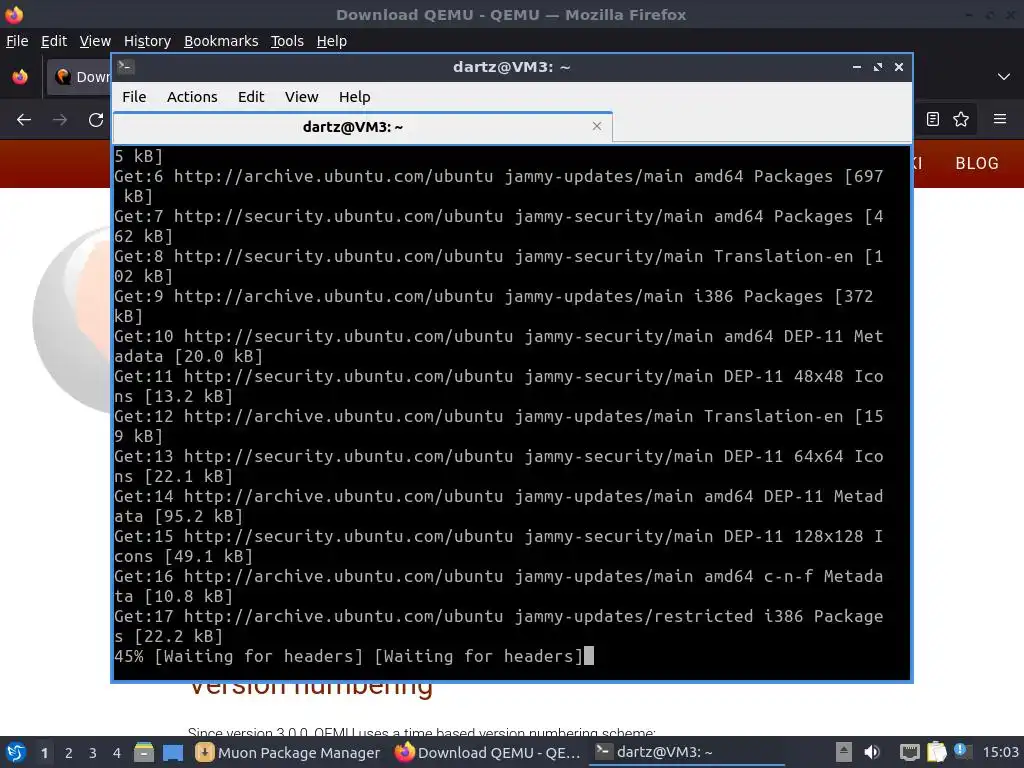This screenshot has height=768, width=1024.
Task: Select the Download QEMU browser tab
Action: (78, 77)
